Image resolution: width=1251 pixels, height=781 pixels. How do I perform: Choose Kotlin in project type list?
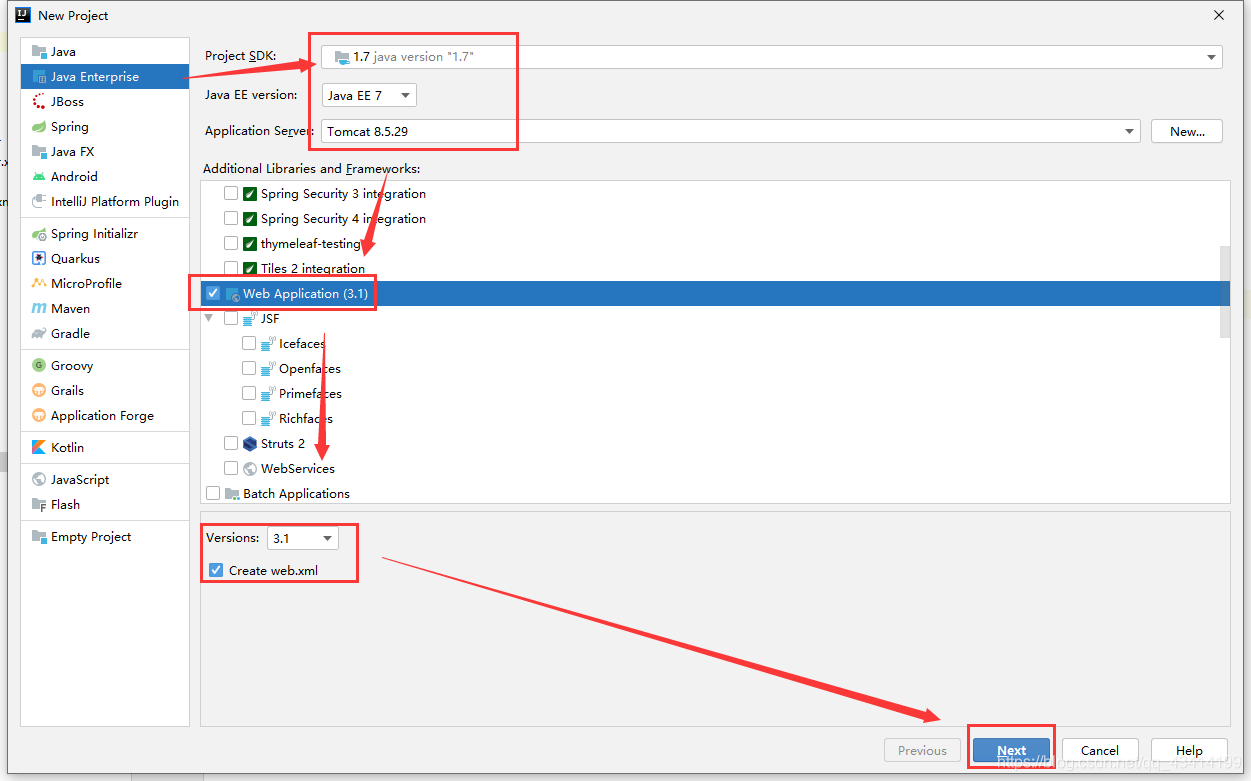105,448
